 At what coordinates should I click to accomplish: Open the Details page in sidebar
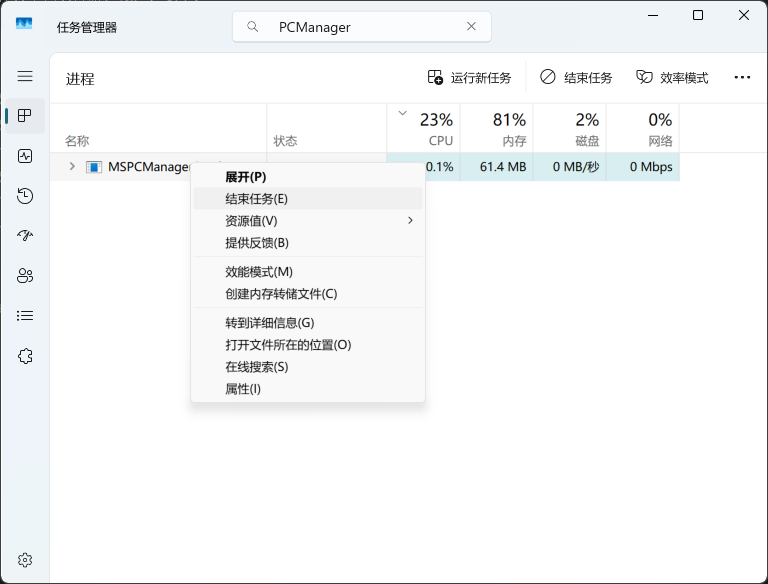[25, 316]
